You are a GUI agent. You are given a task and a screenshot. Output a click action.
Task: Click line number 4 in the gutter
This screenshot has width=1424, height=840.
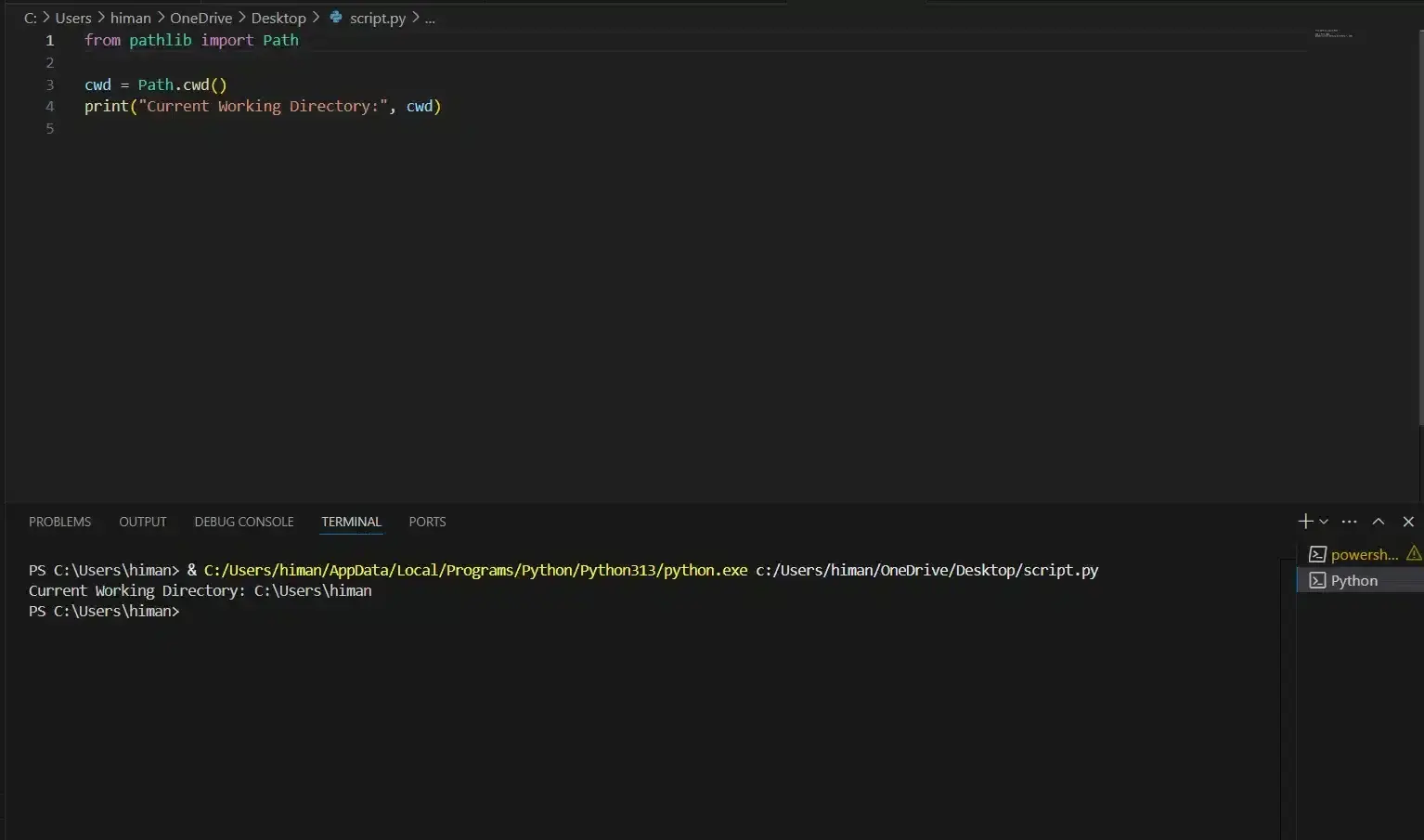coord(50,107)
